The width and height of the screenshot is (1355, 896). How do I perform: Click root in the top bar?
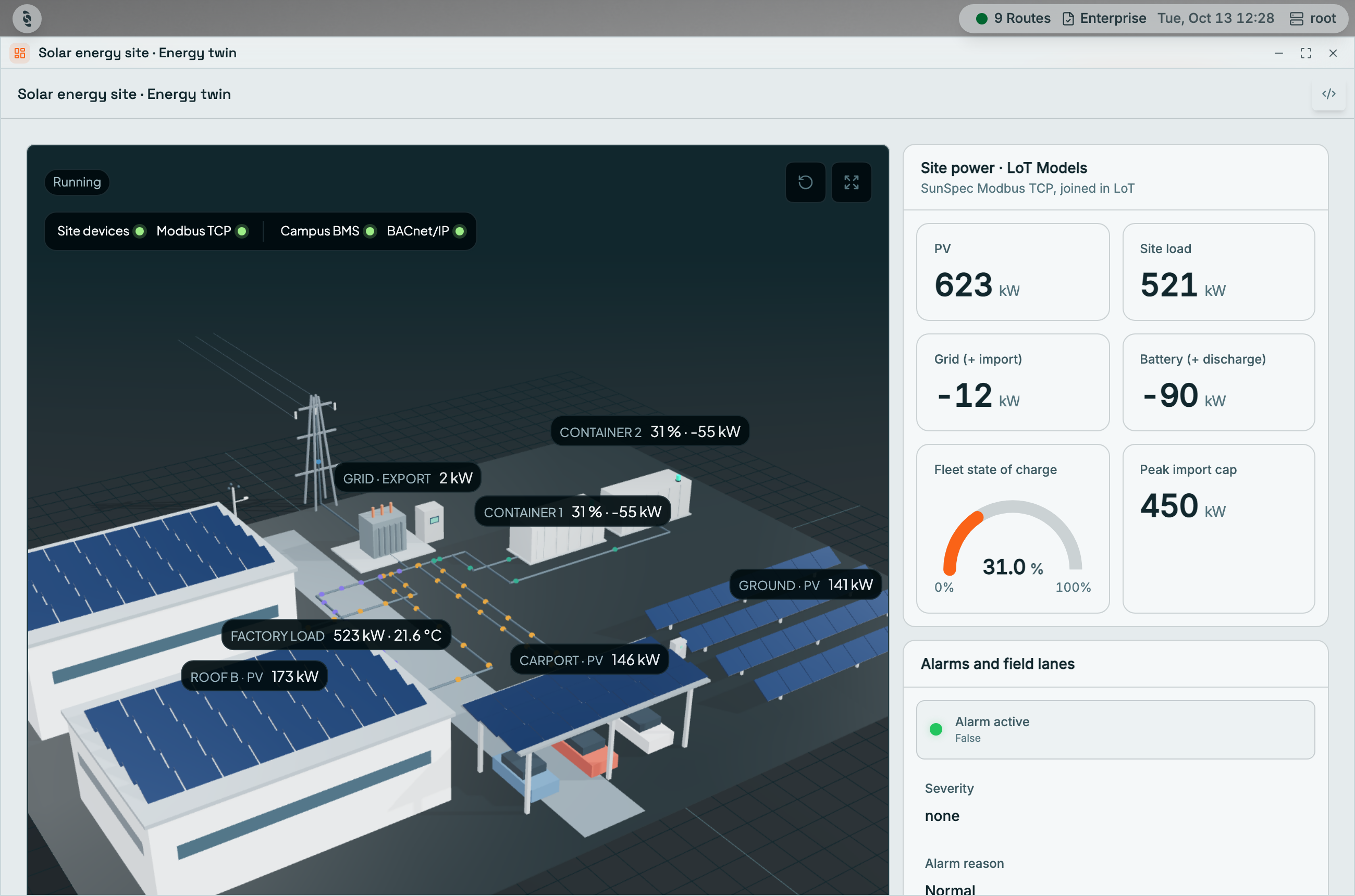point(1323,18)
